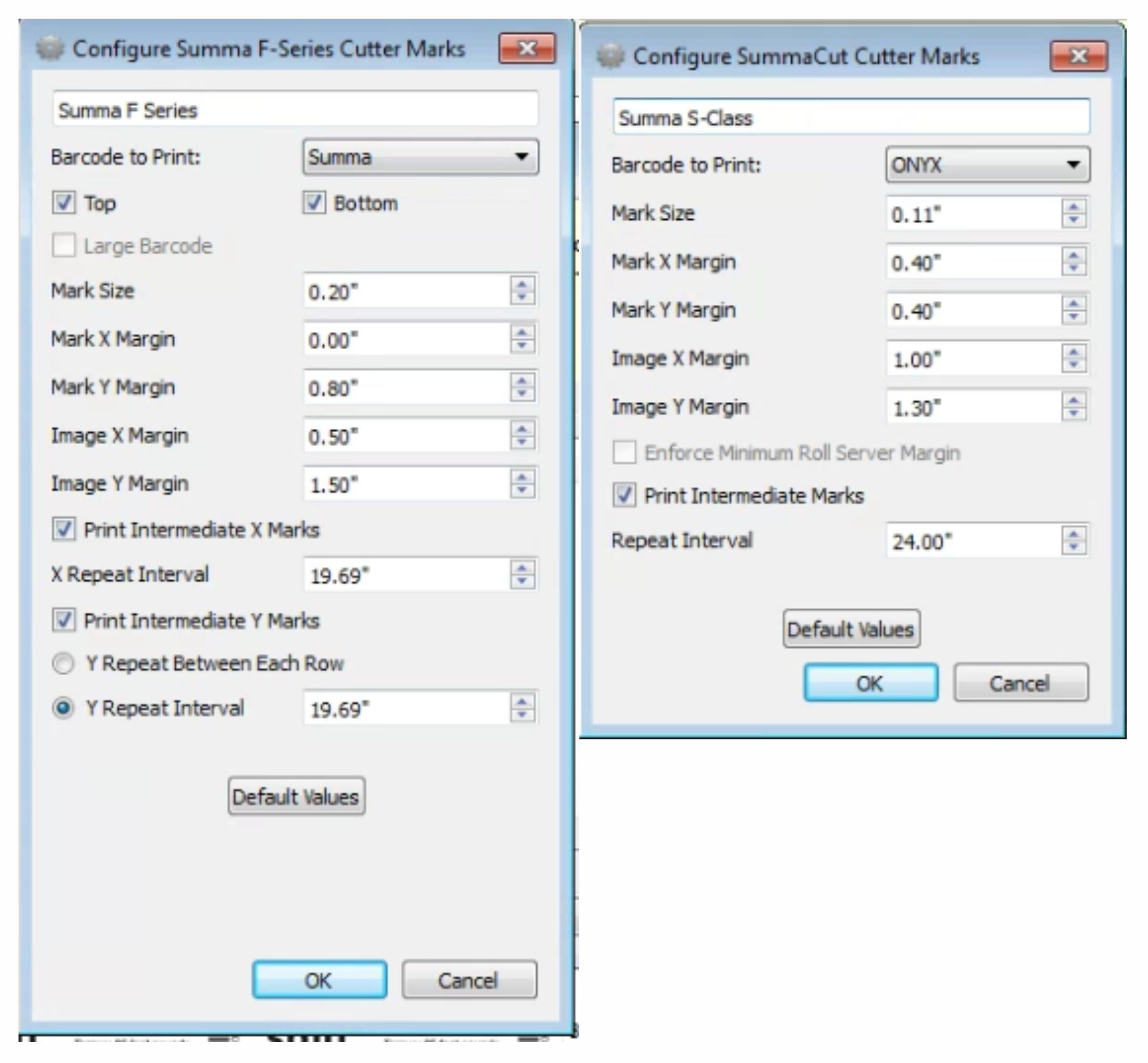Increase Image Y Margin 1.30" value

tap(1073, 401)
